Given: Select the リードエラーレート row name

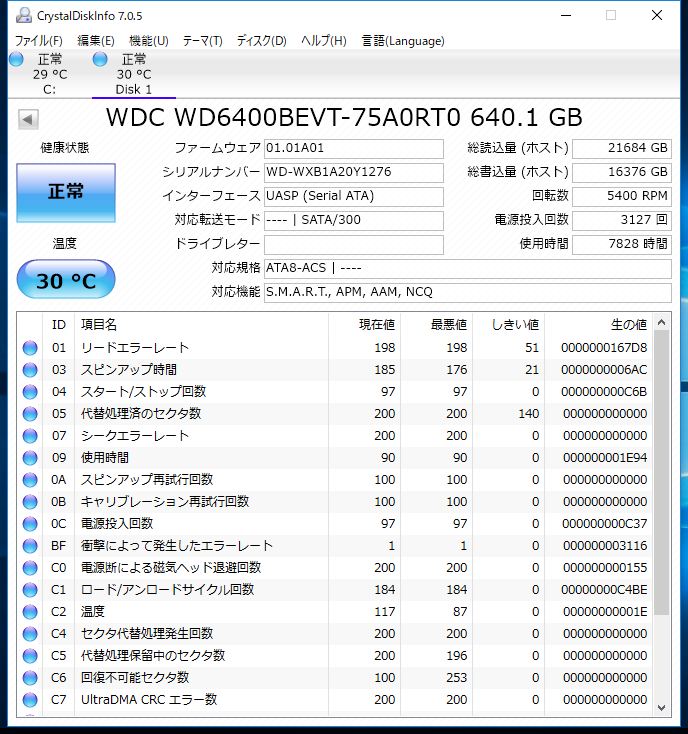Looking at the screenshot, I should 135,348.
